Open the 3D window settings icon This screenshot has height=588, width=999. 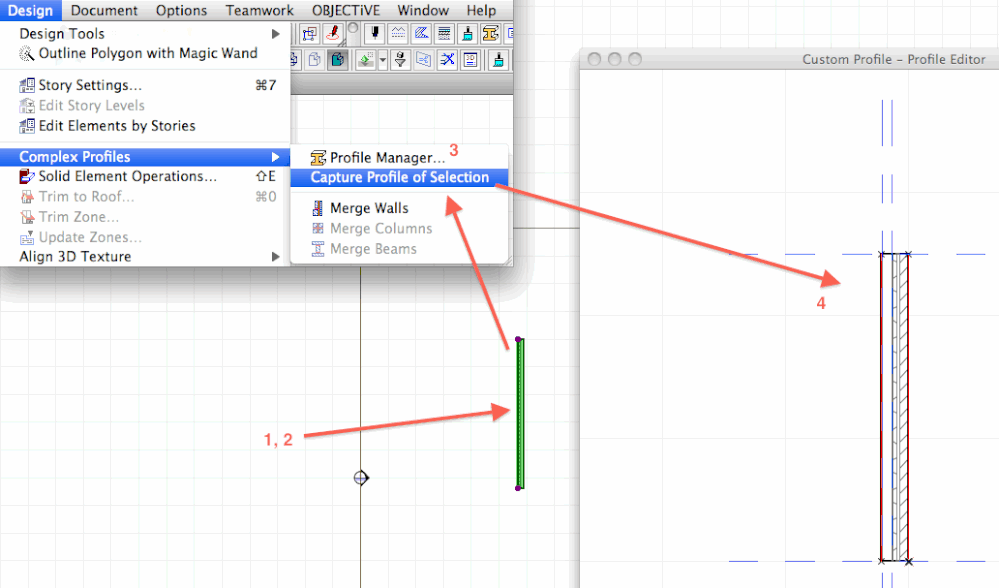coord(470,60)
